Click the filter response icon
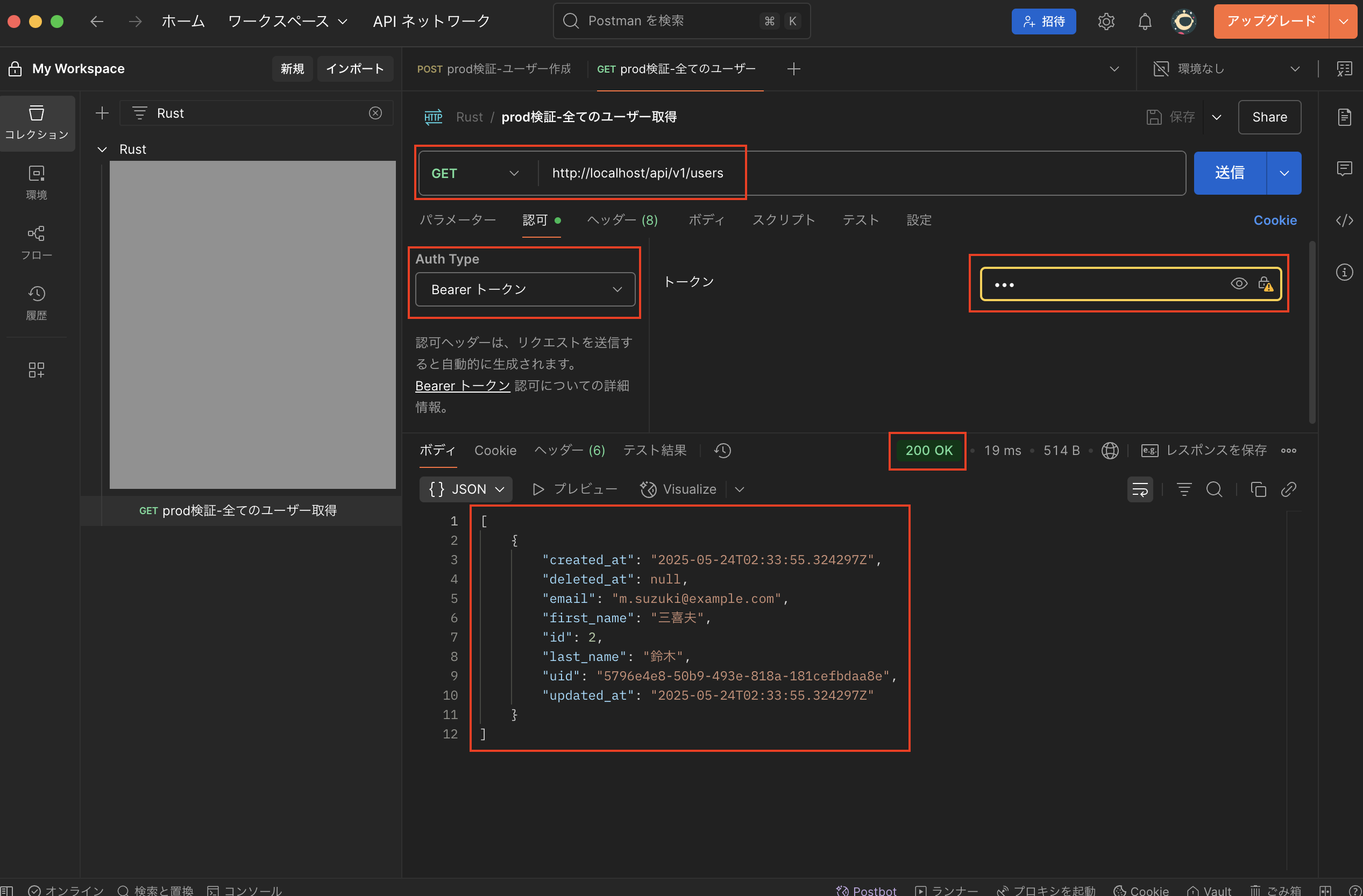The height and width of the screenshot is (896, 1363). [1184, 489]
